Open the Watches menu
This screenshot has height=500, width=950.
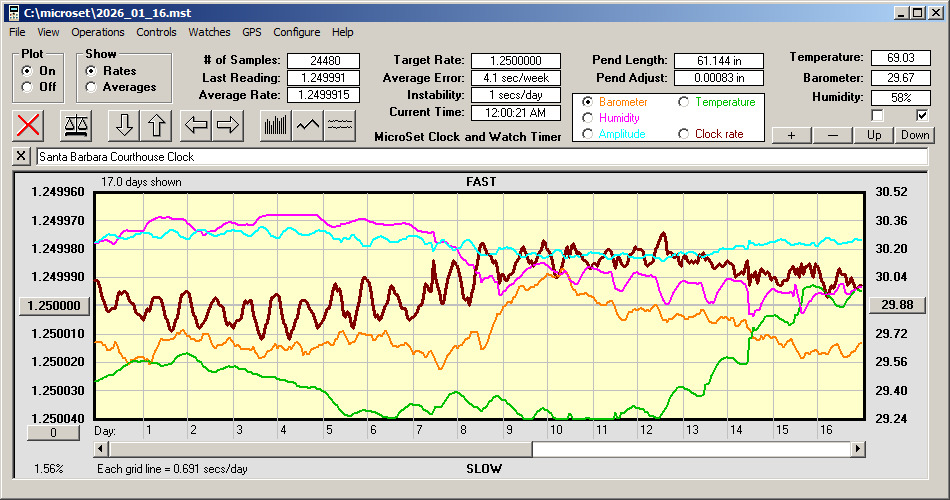pos(209,32)
